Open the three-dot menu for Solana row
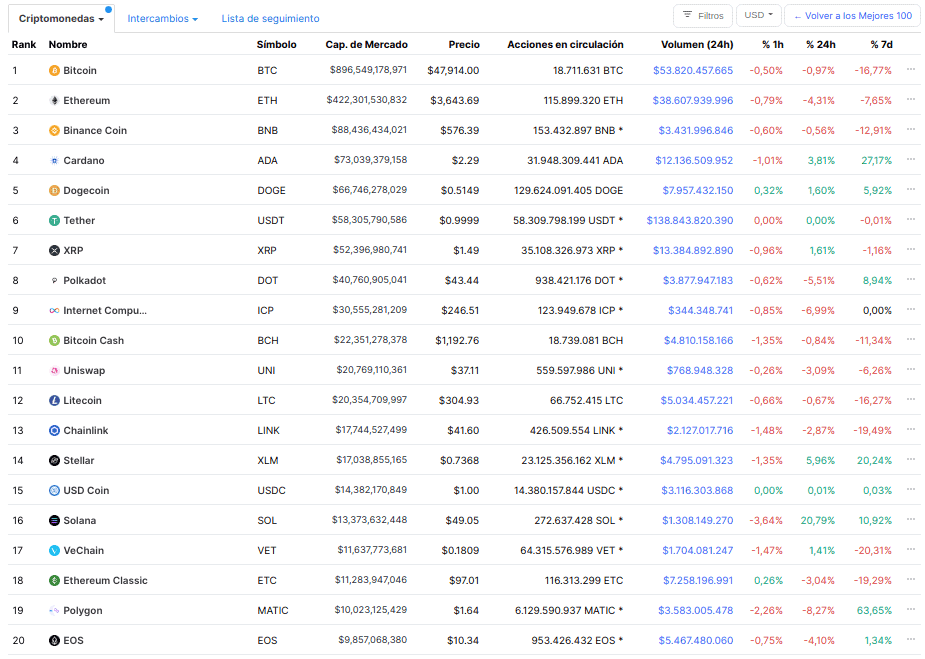The image size is (925, 659). [911, 519]
